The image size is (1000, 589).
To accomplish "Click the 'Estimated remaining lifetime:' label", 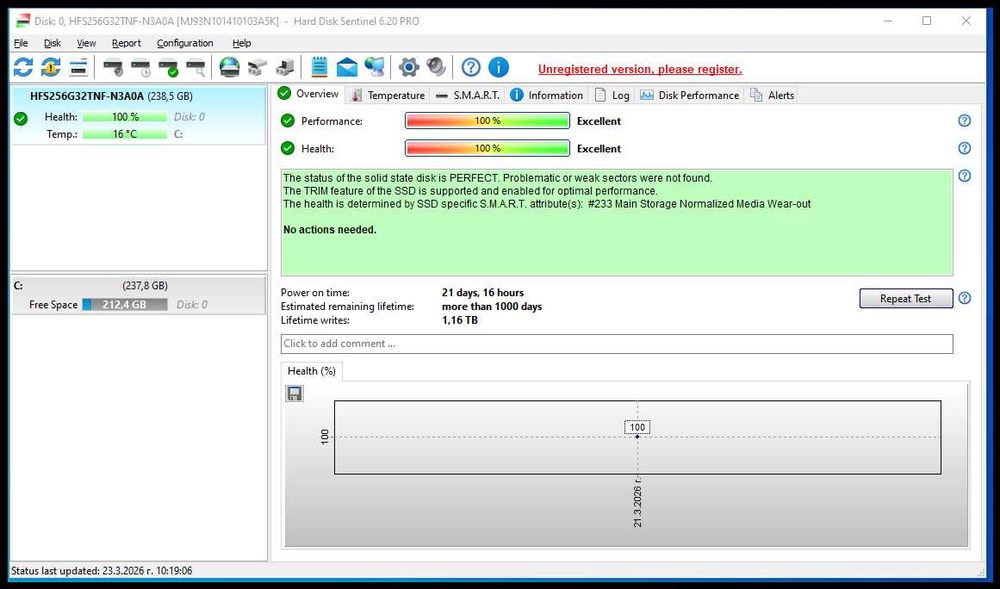I will 348,307.
